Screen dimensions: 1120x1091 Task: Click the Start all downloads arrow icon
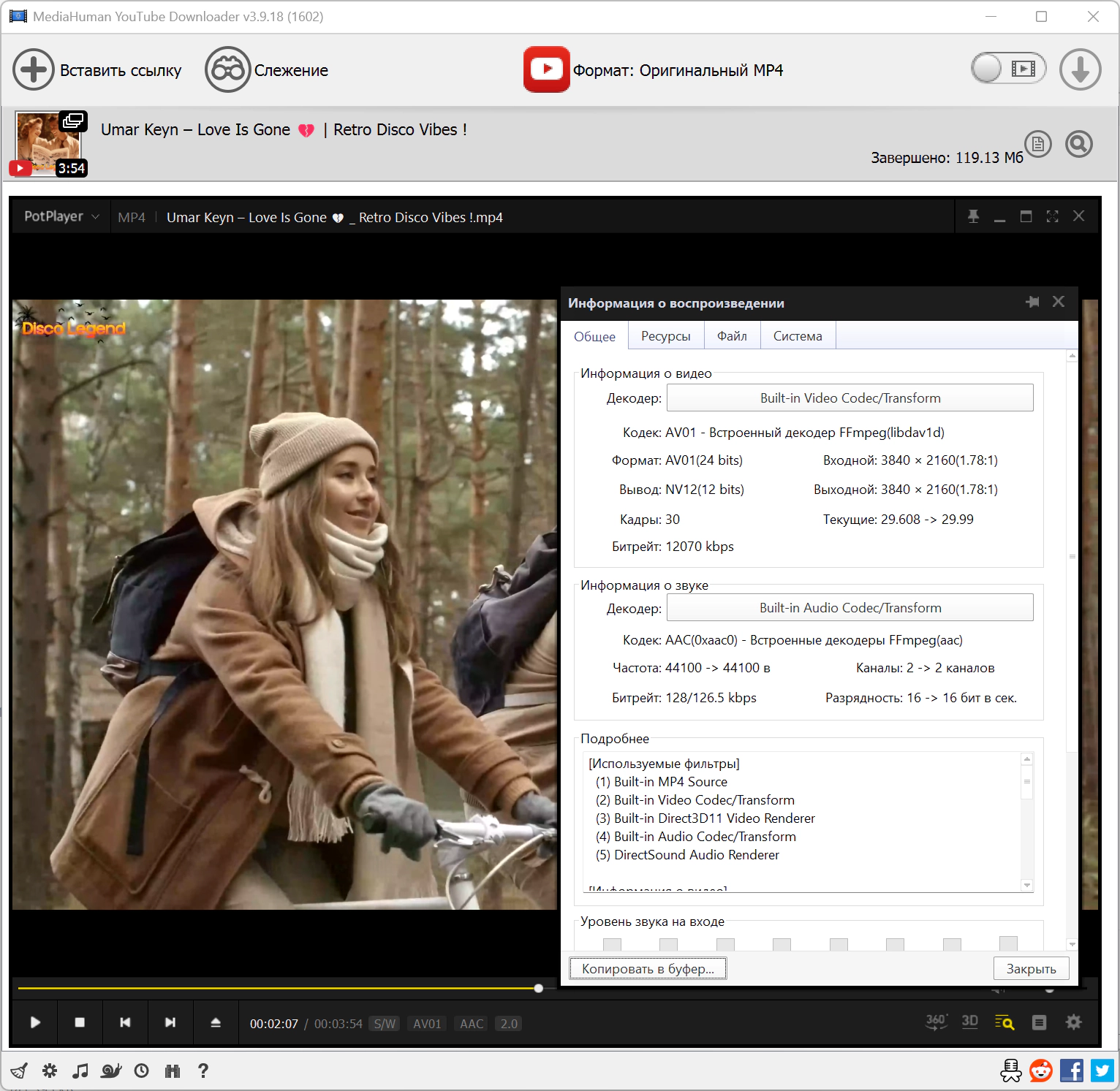click(x=1080, y=70)
